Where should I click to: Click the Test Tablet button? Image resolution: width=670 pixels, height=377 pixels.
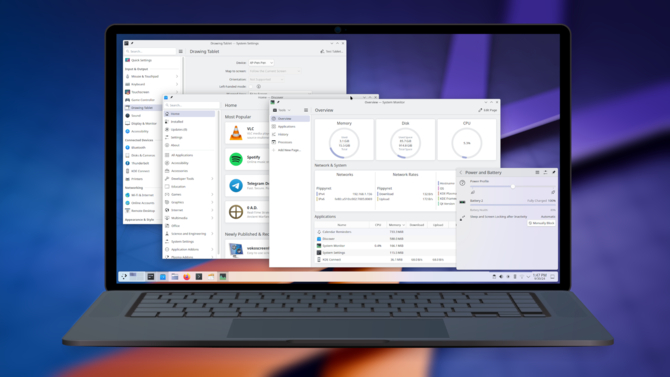pos(332,51)
